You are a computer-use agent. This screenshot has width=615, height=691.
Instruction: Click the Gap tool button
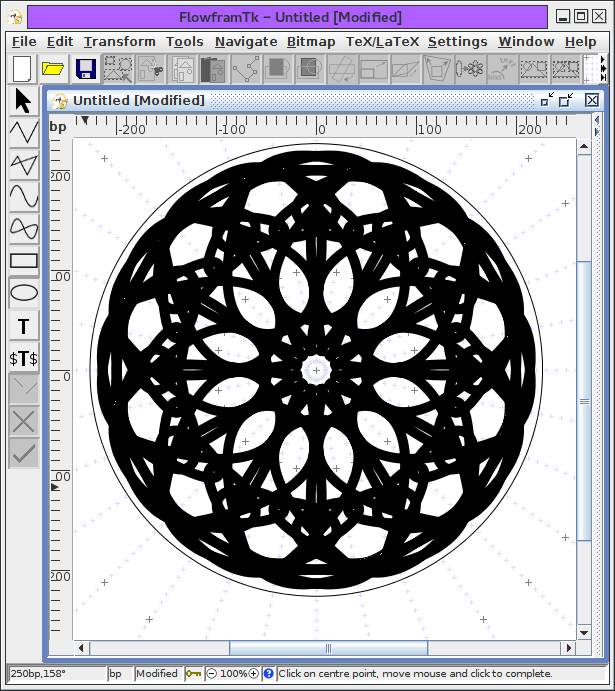point(24,390)
